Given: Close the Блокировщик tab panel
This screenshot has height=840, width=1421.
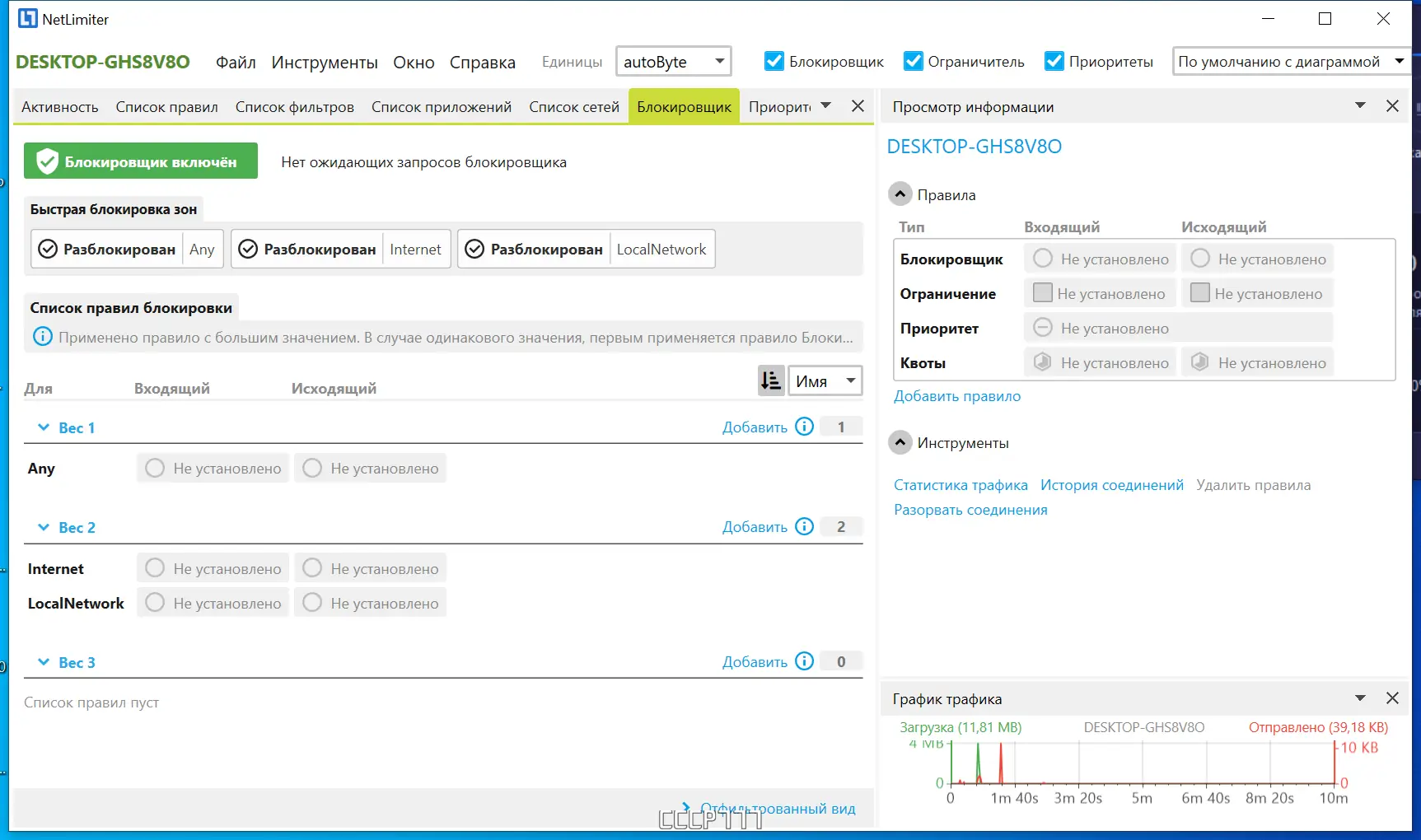Looking at the screenshot, I should click(x=858, y=106).
